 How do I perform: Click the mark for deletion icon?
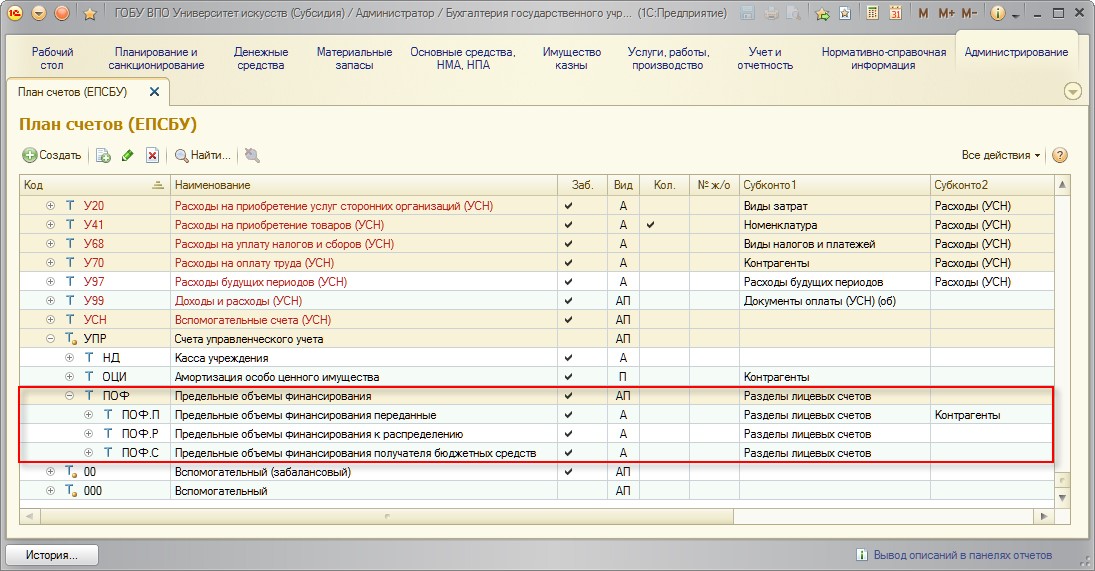pos(152,155)
